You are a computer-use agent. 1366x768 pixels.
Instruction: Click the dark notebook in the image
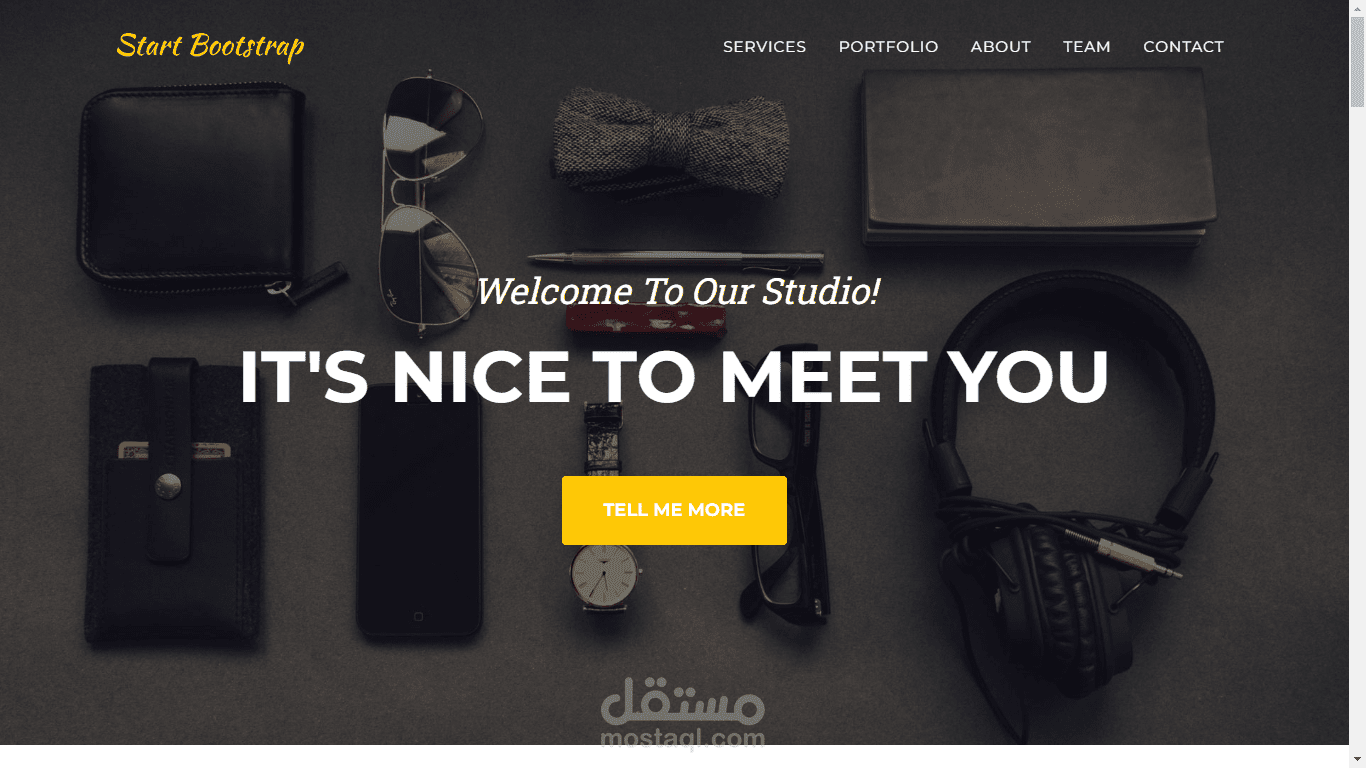1038,160
